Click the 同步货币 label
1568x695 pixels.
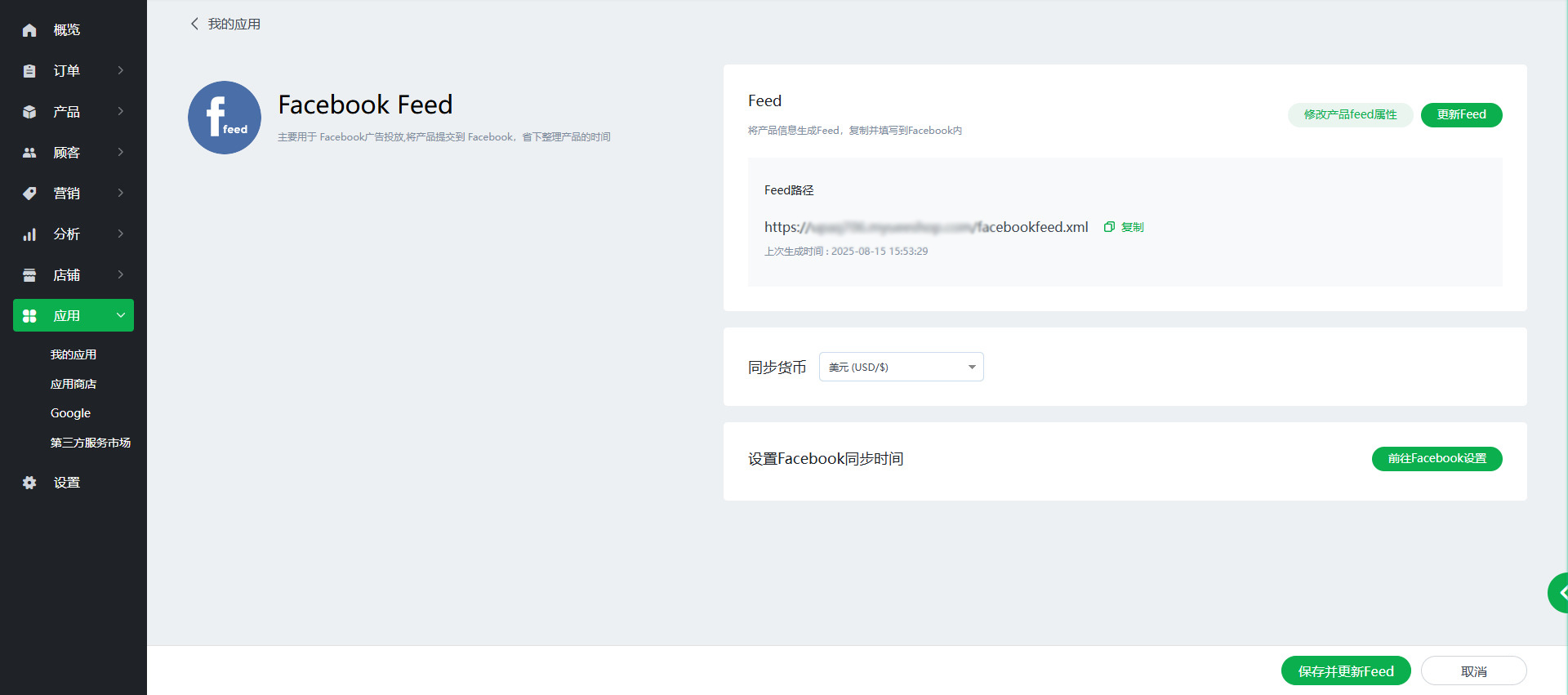[777, 368]
